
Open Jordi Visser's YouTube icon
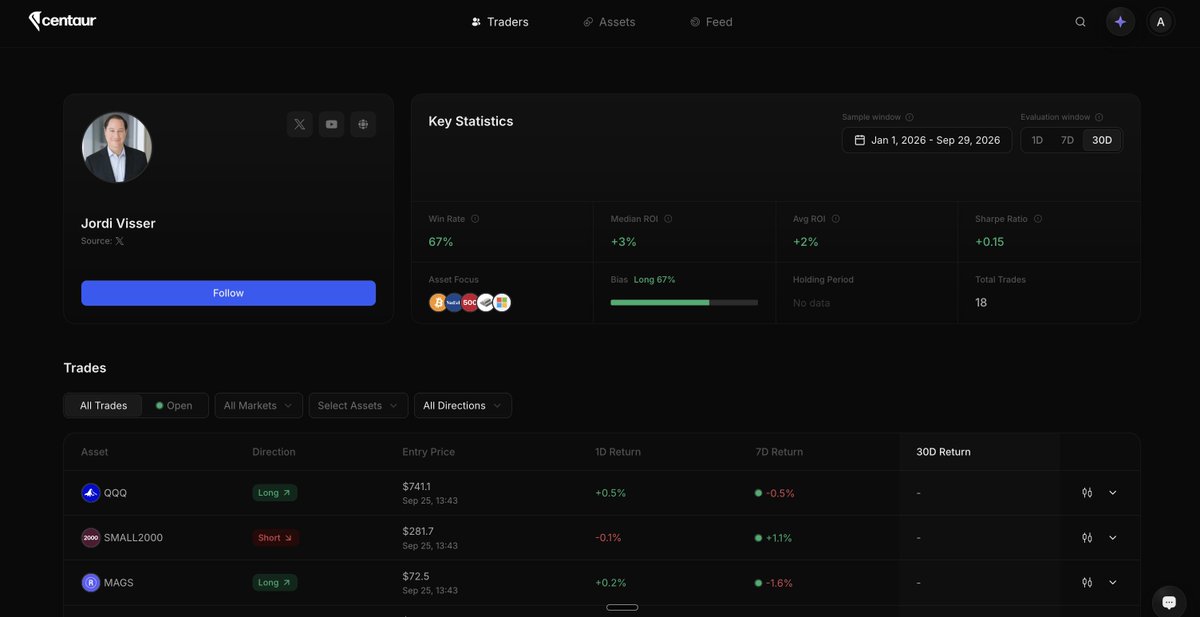(x=331, y=124)
